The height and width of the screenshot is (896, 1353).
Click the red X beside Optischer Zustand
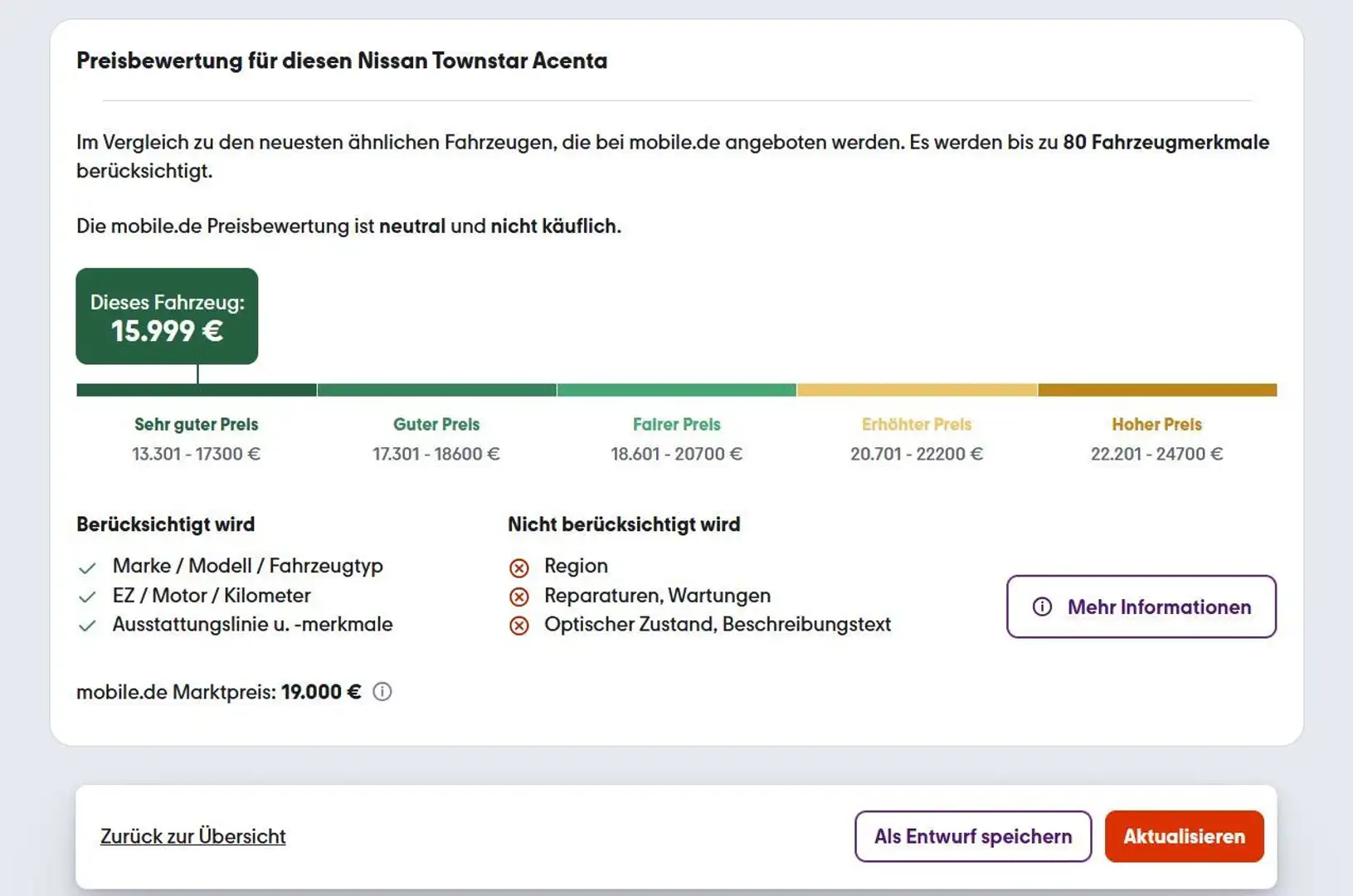(x=519, y=626)
